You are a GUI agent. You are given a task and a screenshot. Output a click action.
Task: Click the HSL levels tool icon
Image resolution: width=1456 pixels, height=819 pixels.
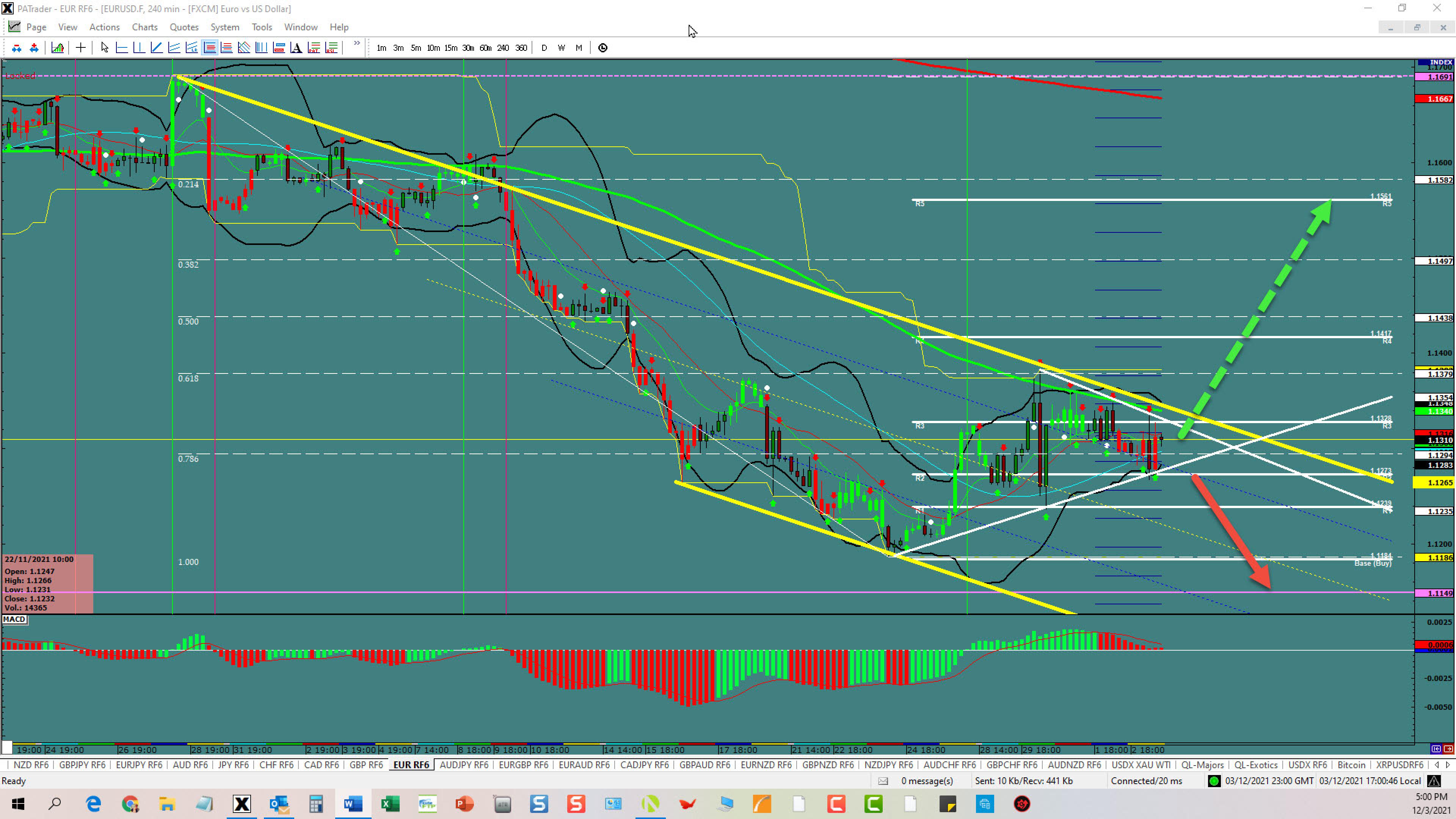click(x=331, y=48)
